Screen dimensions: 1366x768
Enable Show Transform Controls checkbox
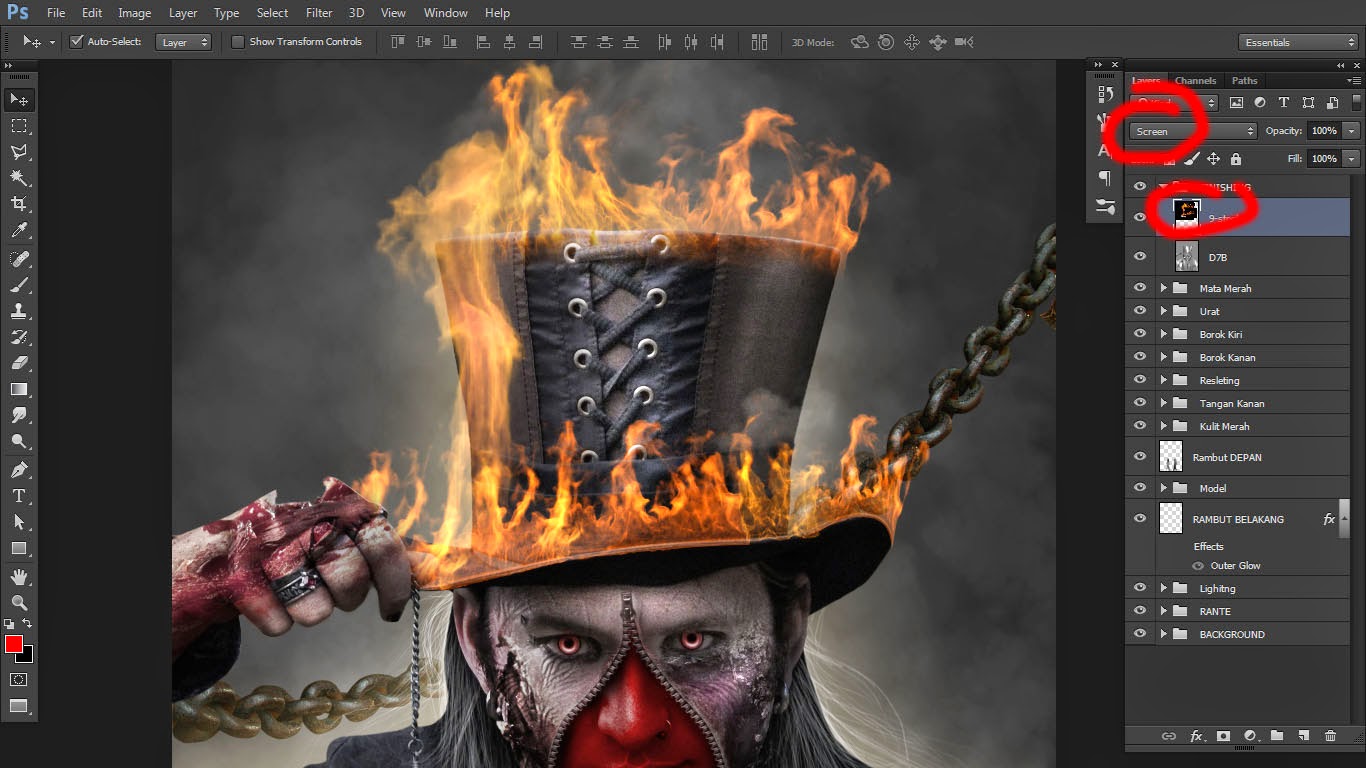click(238, 42)
